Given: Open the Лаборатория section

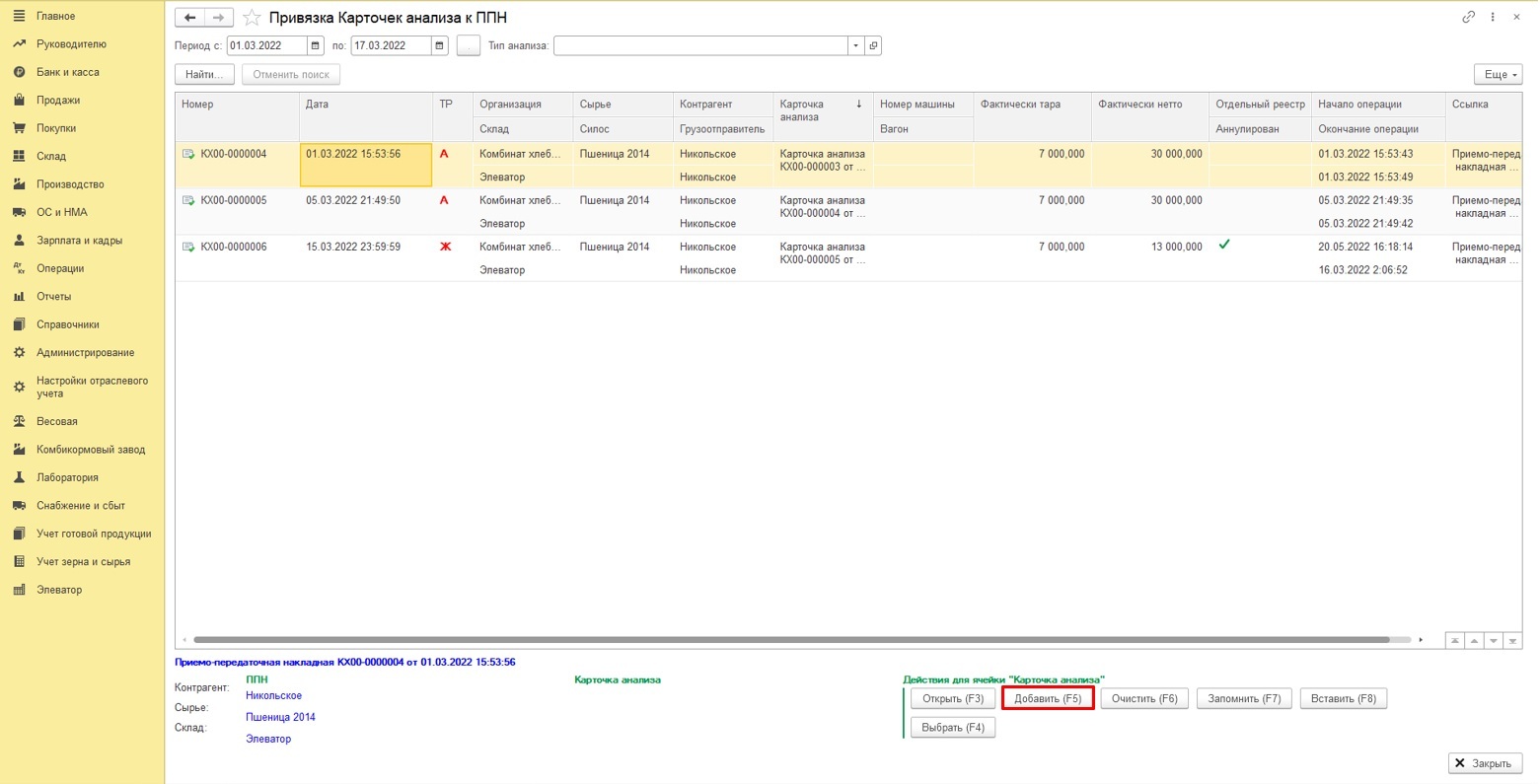Looking at the screenshot, I should coord(67,477).
